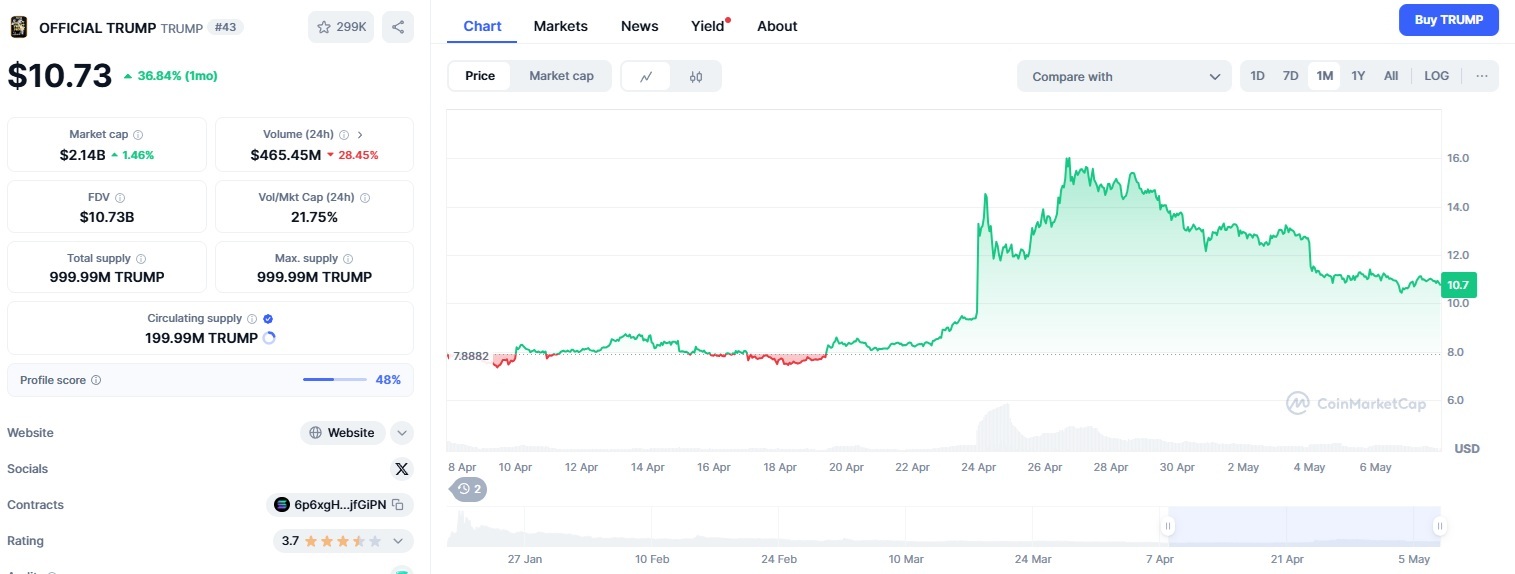Viewport: 1515px width, 574px height.
Task: Expand the Rating 3.7 dropdown
Action: (x=398, y=541)
